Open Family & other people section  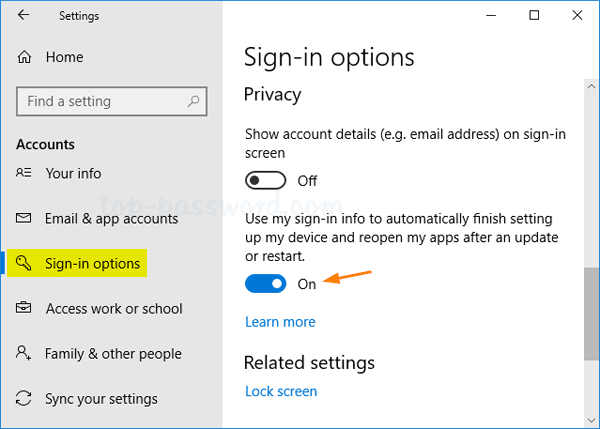tap(113, 353)
